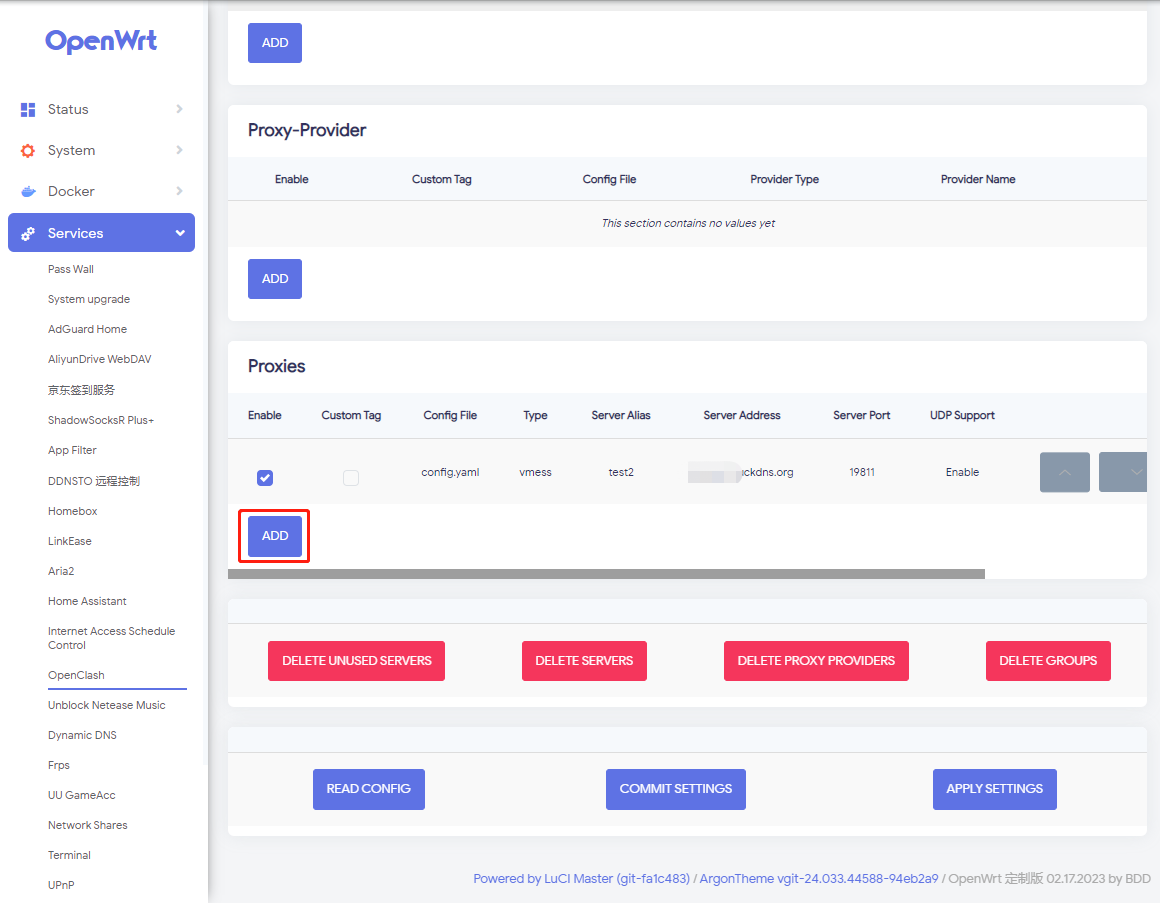This screenshot has width=1160, height=903.
Task: Open AdGuard Home menu entry
Action: click(x=87, y=329)
